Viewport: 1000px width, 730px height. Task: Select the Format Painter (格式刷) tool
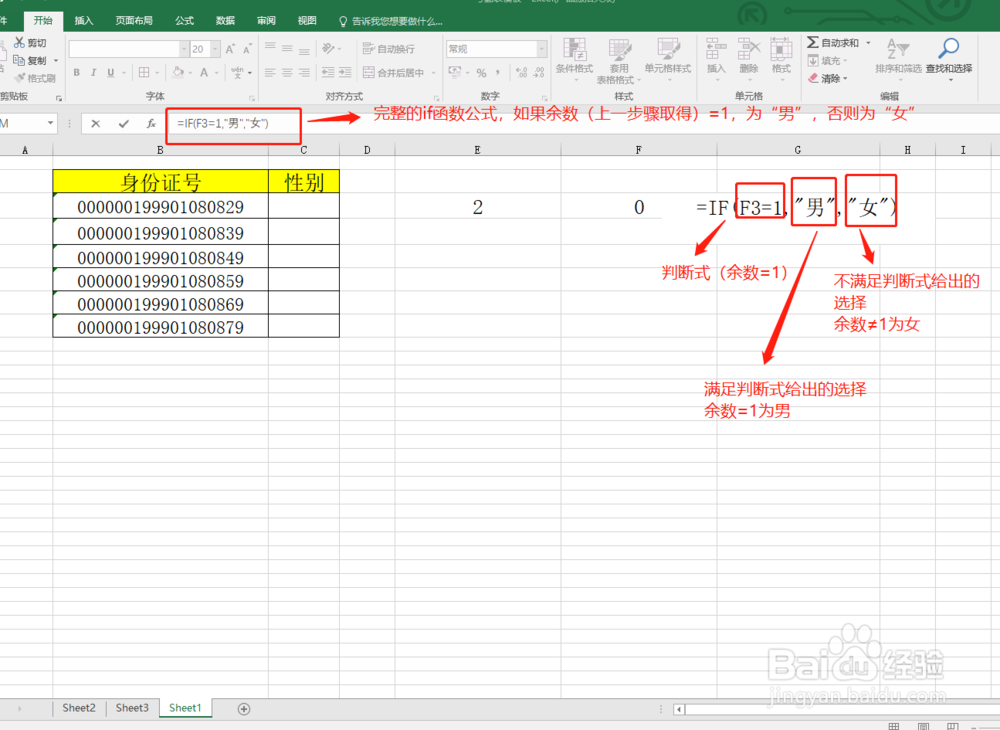tap(35, 78)
